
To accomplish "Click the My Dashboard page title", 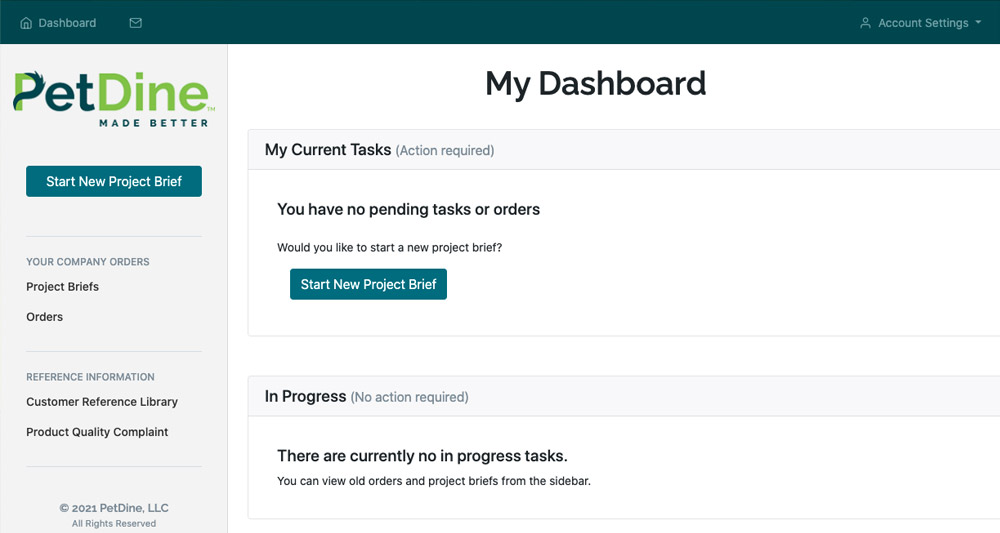I will [596, 84].
